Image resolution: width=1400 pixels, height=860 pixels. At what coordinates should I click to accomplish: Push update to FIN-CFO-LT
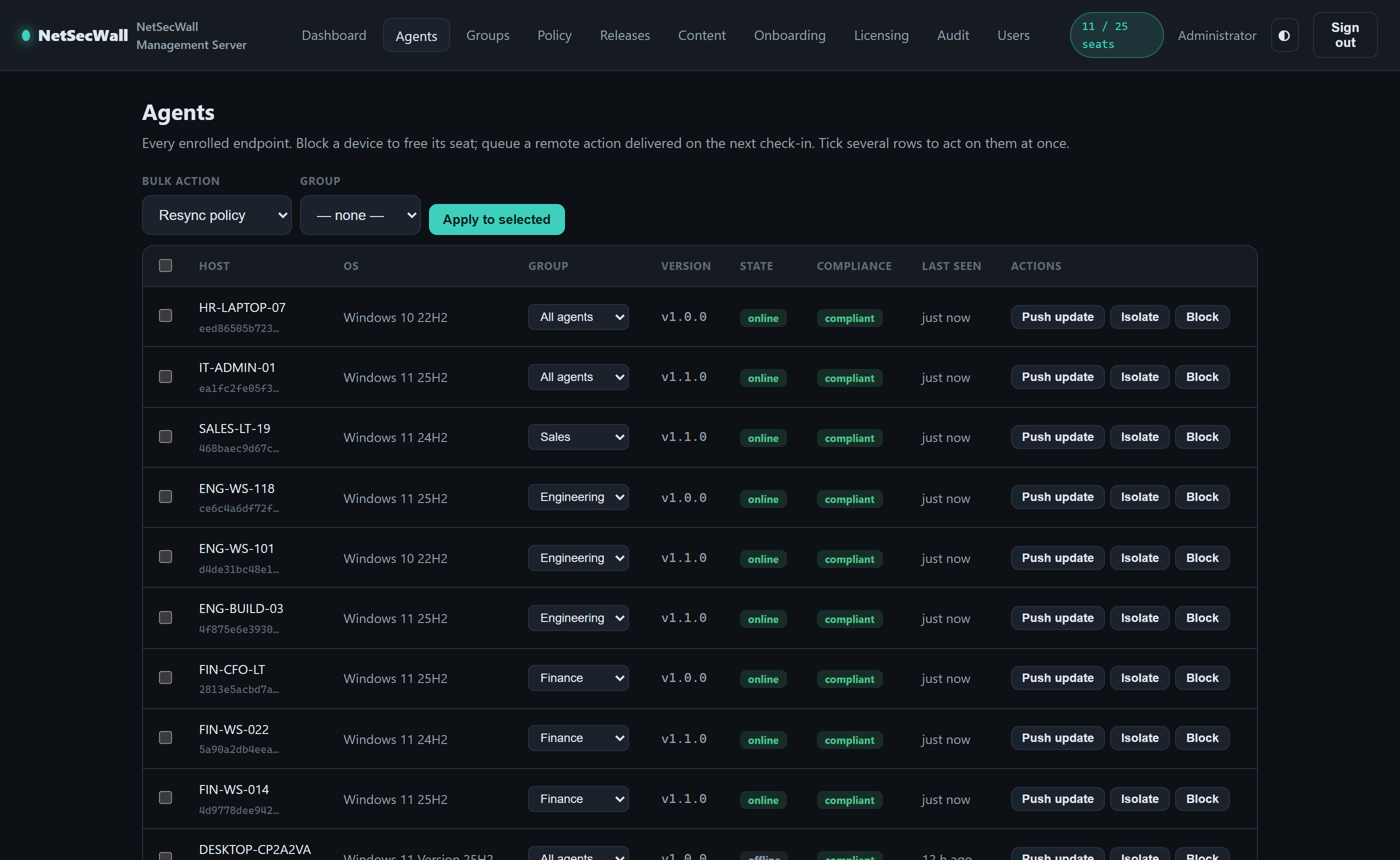1057,678
